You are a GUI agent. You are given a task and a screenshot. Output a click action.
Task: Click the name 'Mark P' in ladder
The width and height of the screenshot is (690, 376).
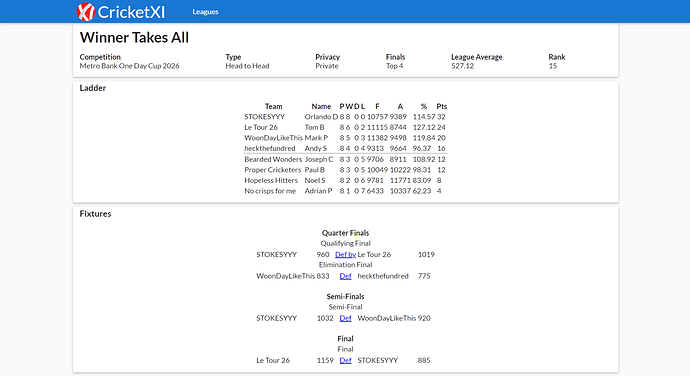(316, 138)
